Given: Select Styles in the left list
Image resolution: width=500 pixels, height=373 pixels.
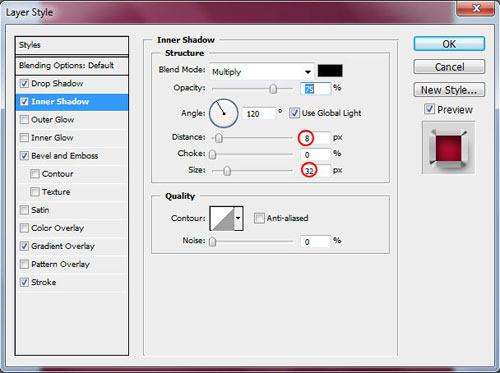Looking at the screenshot, I should [x=72, y=45].
